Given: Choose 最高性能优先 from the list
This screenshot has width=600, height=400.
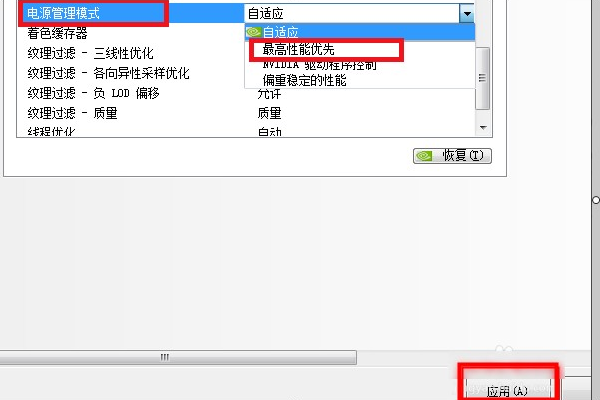Looking at the screenshot, I should [298, 49].
